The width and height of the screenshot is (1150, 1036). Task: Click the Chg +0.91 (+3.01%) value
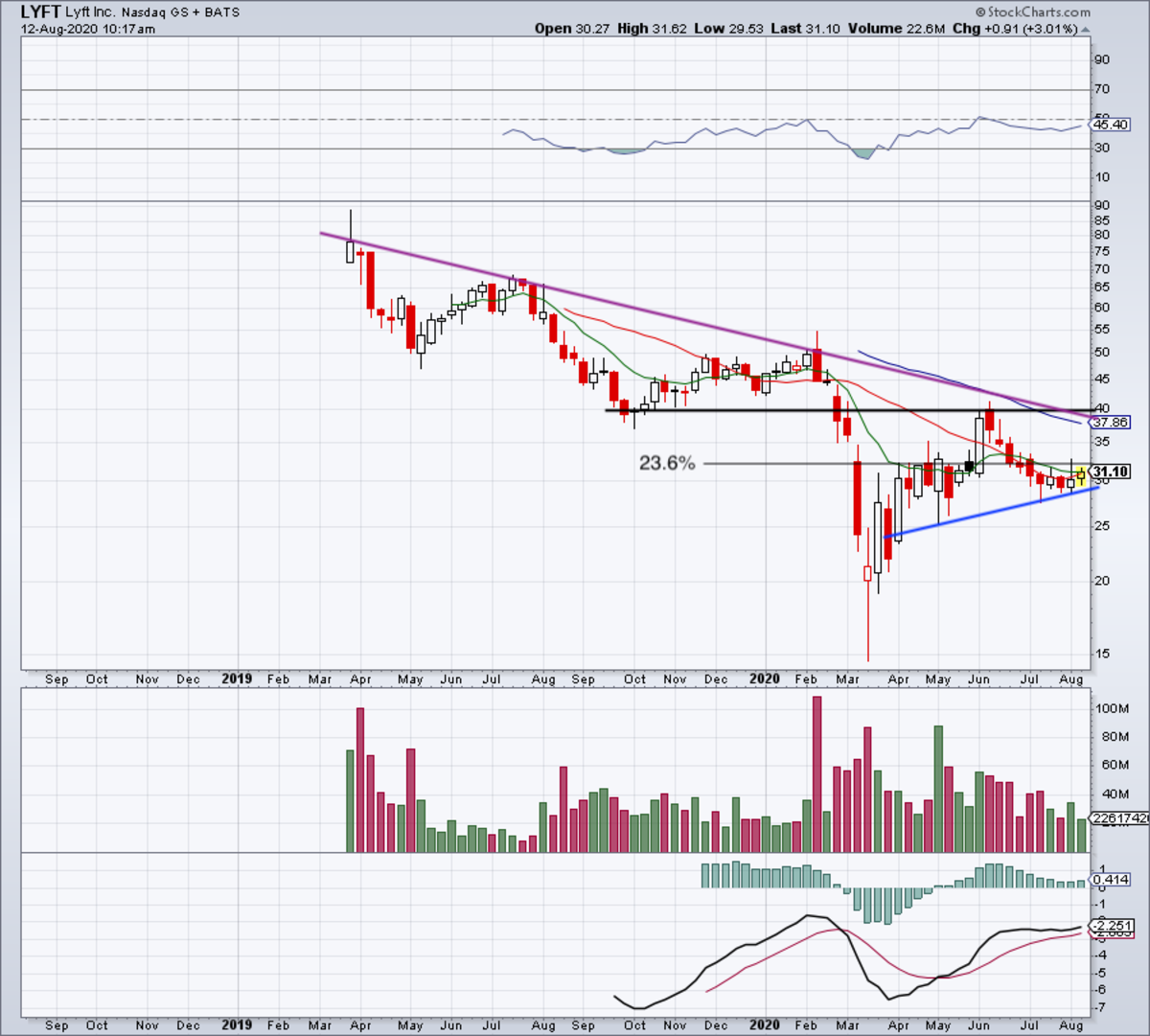tap(1016, 29)
